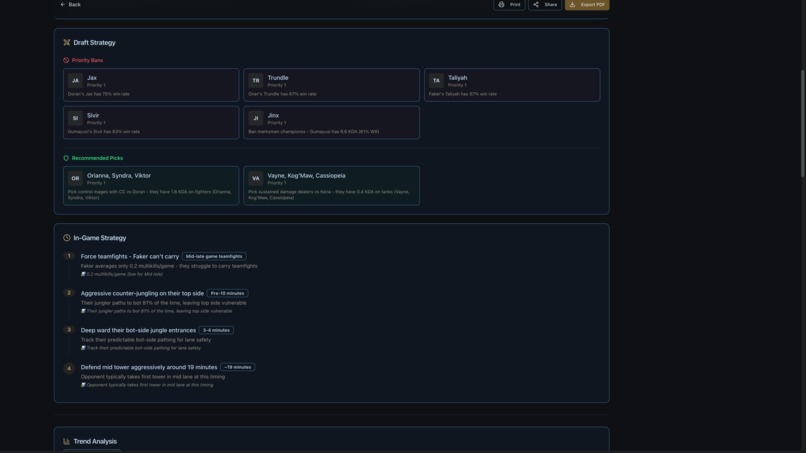Click step number 2 circle

(69, 293)
